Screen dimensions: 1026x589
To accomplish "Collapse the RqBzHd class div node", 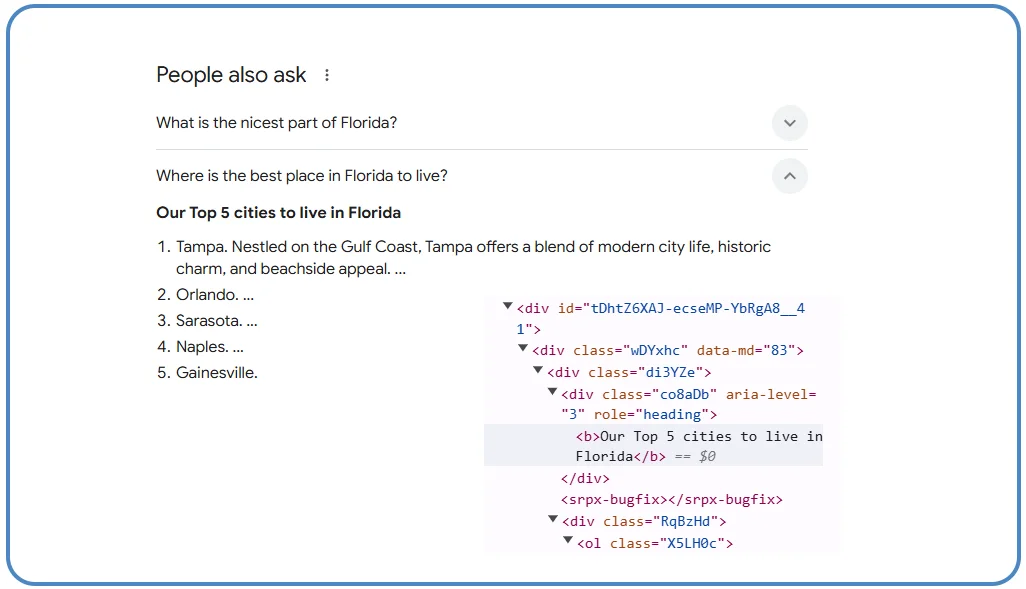I will pyautogui.click(x=552, y=519).
